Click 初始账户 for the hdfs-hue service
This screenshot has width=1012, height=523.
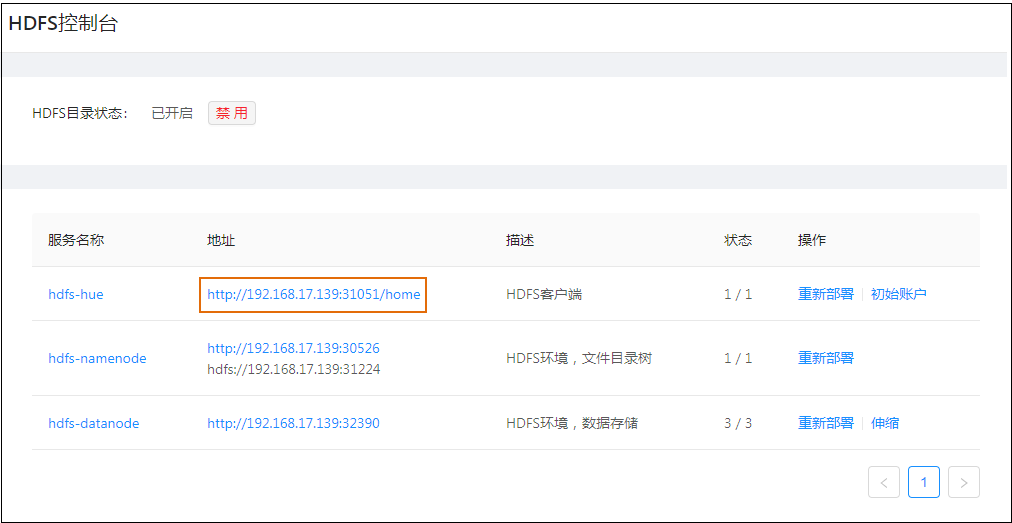click(x=898, y=294)
